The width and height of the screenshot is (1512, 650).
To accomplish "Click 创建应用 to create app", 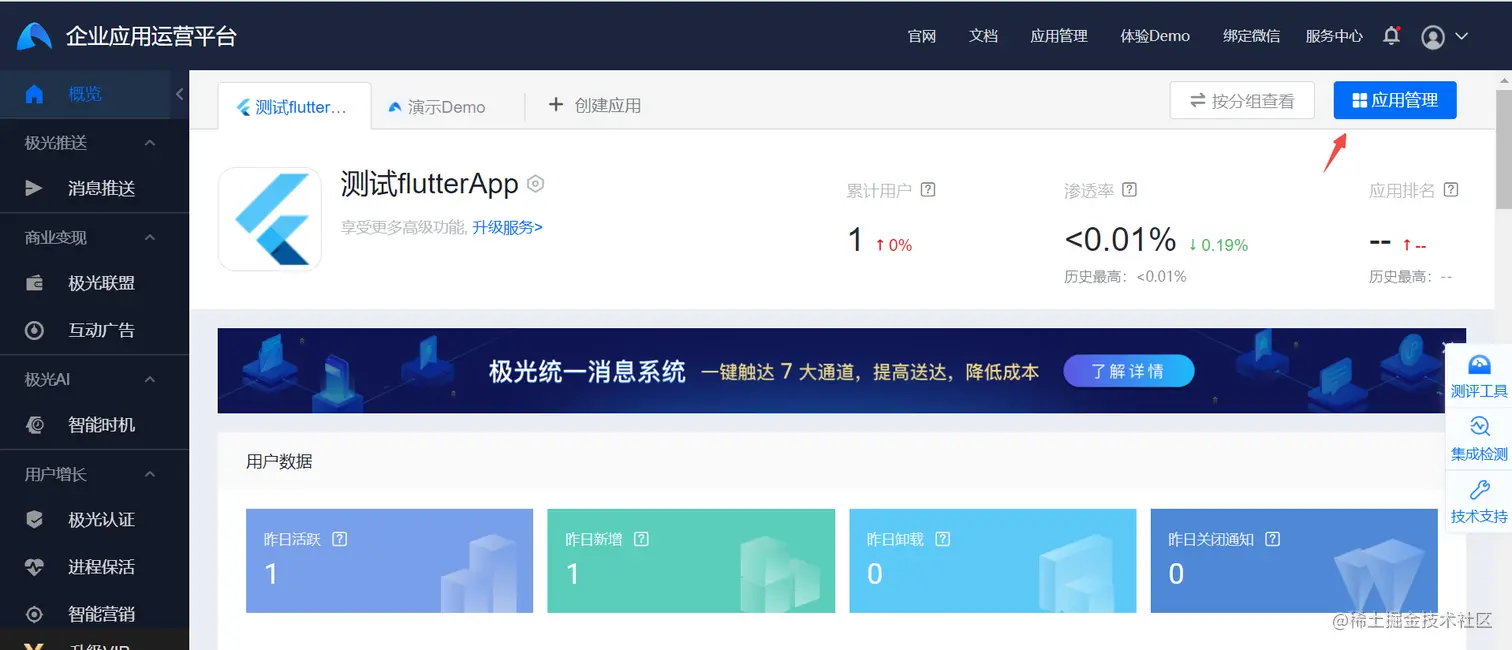I will (x=595, y=105).
